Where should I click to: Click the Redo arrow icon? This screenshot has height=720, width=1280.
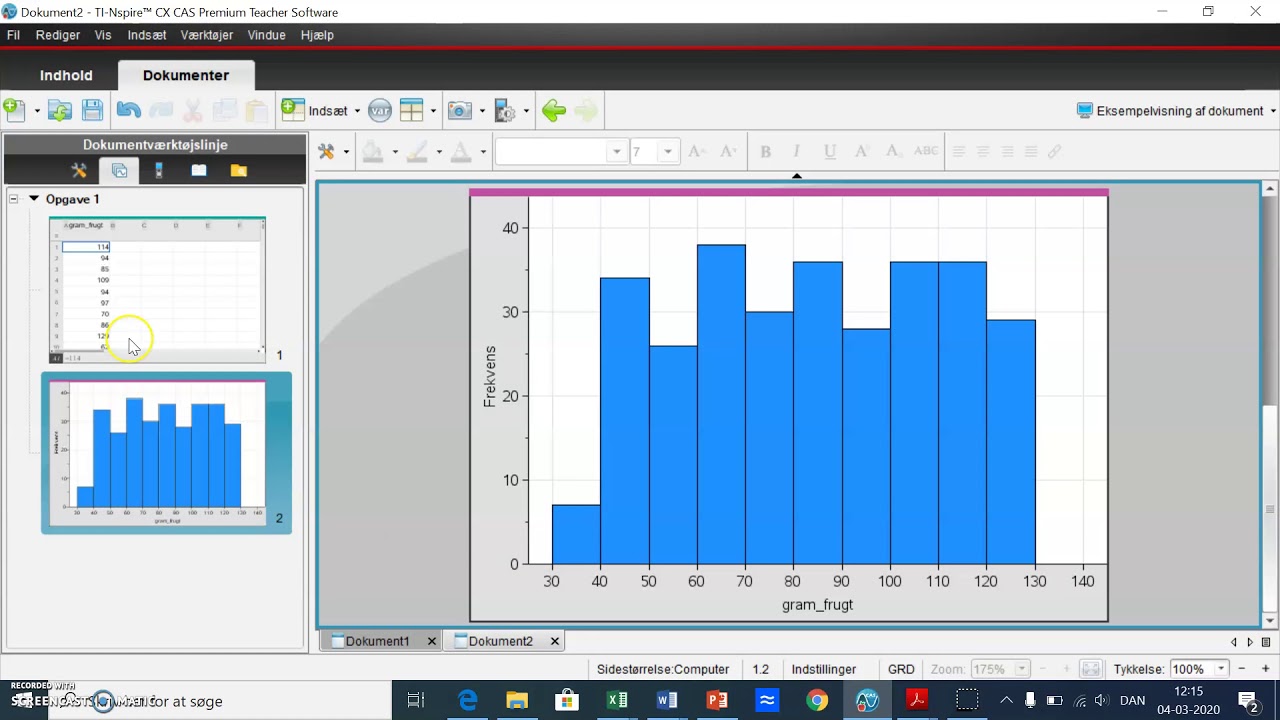click(161, 110)
